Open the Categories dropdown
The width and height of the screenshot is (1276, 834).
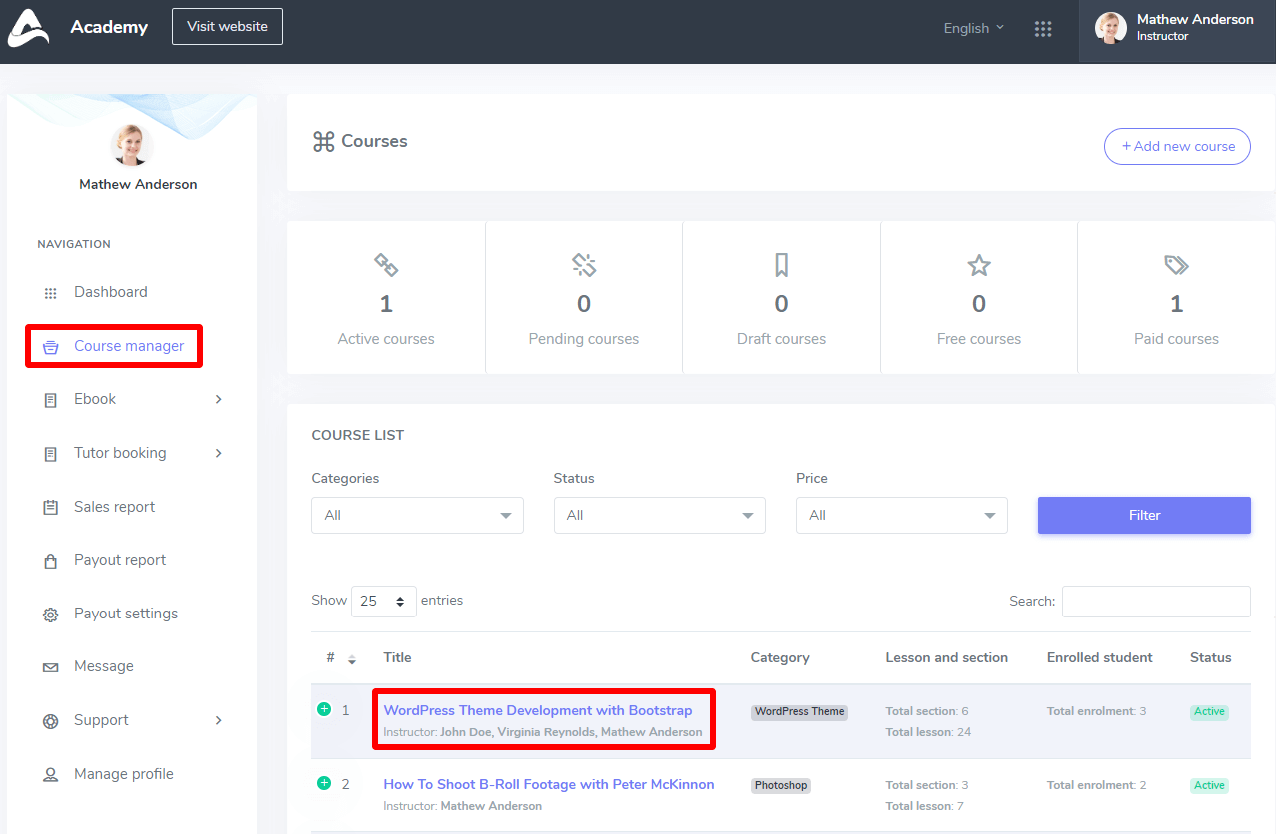pos(417,515)
